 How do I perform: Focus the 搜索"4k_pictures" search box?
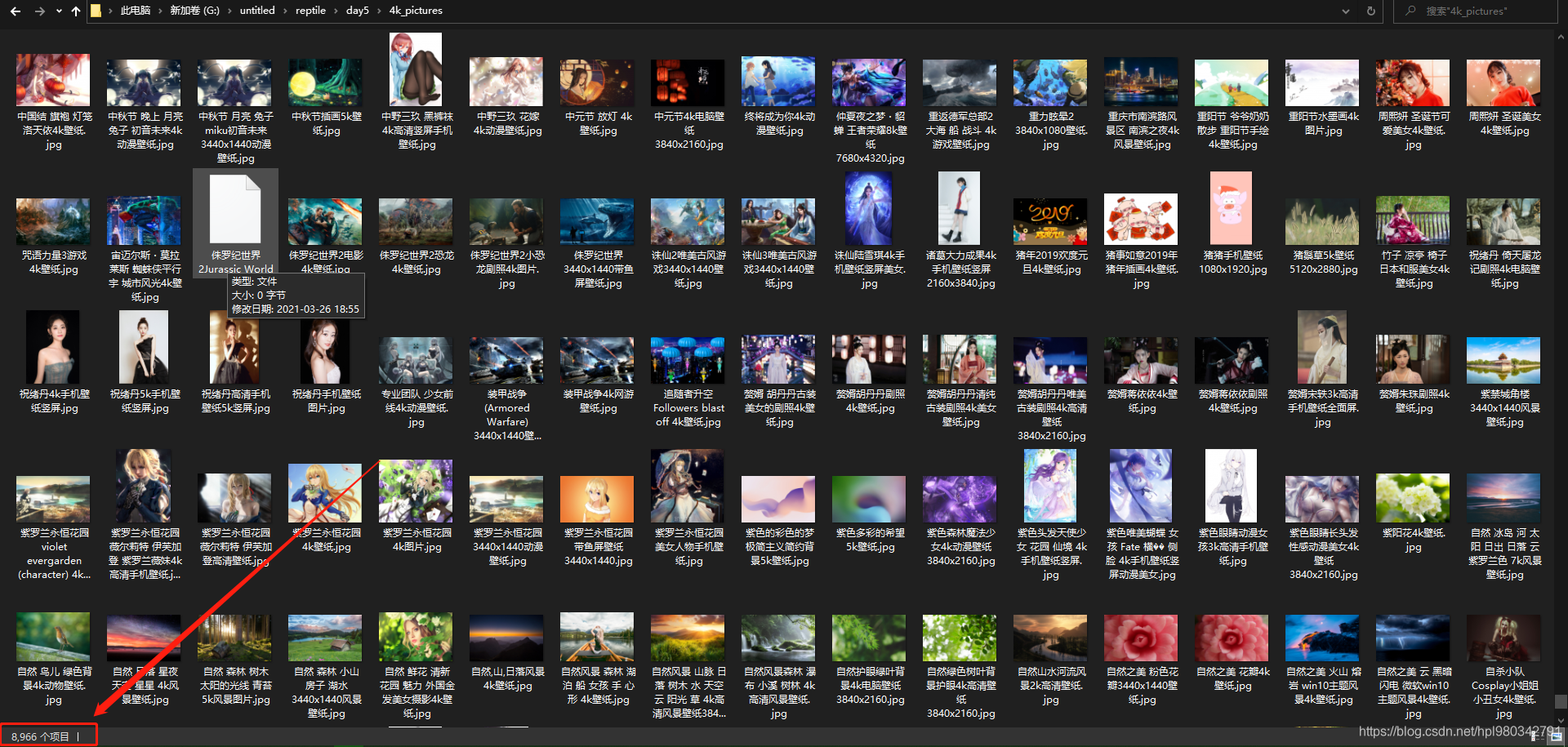(1477, 11)
